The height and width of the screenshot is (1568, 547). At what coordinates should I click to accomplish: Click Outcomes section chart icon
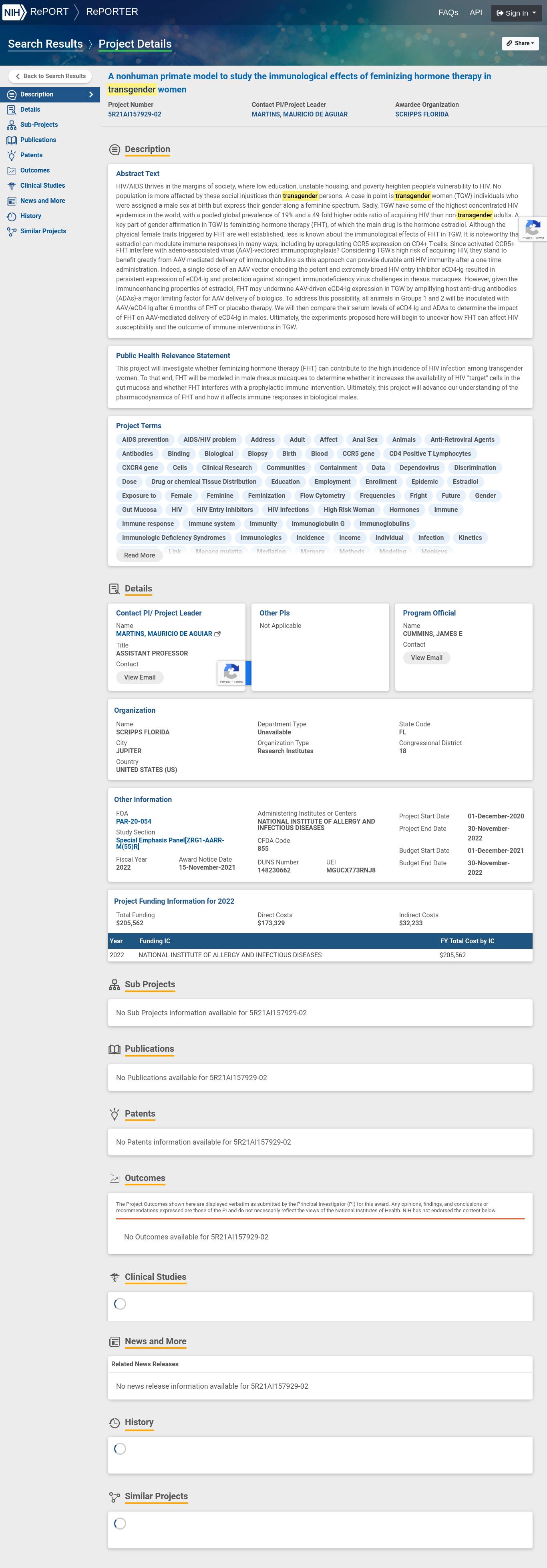pos(115,1179)
